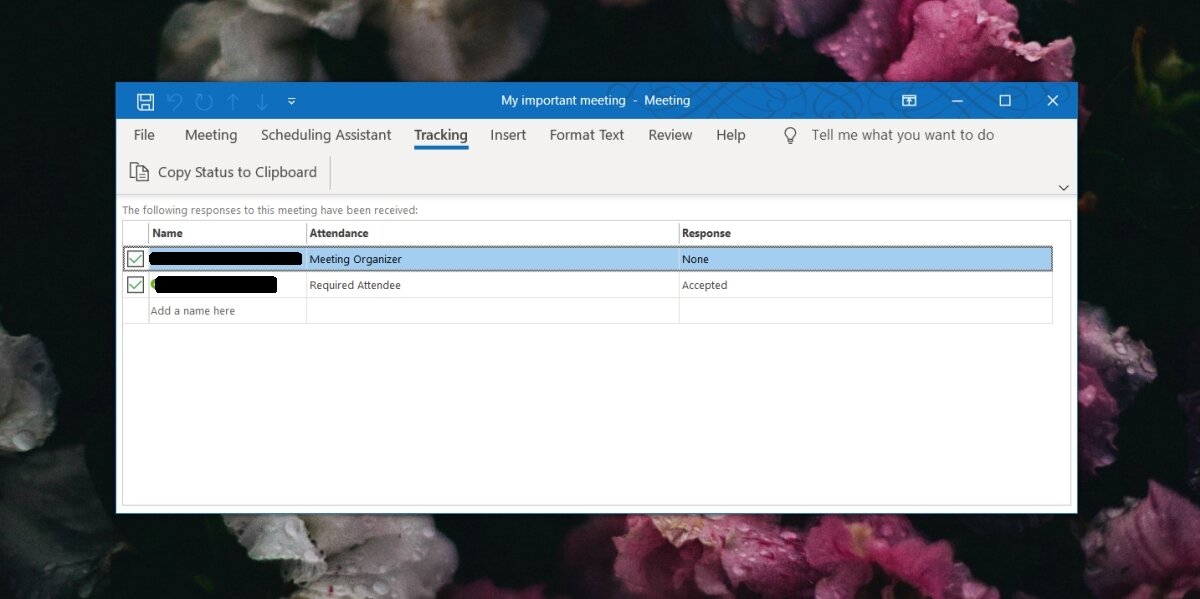Click the Redo arrow icon
1200x599 pixels.
pyautogui.click(x=203, y=101)
